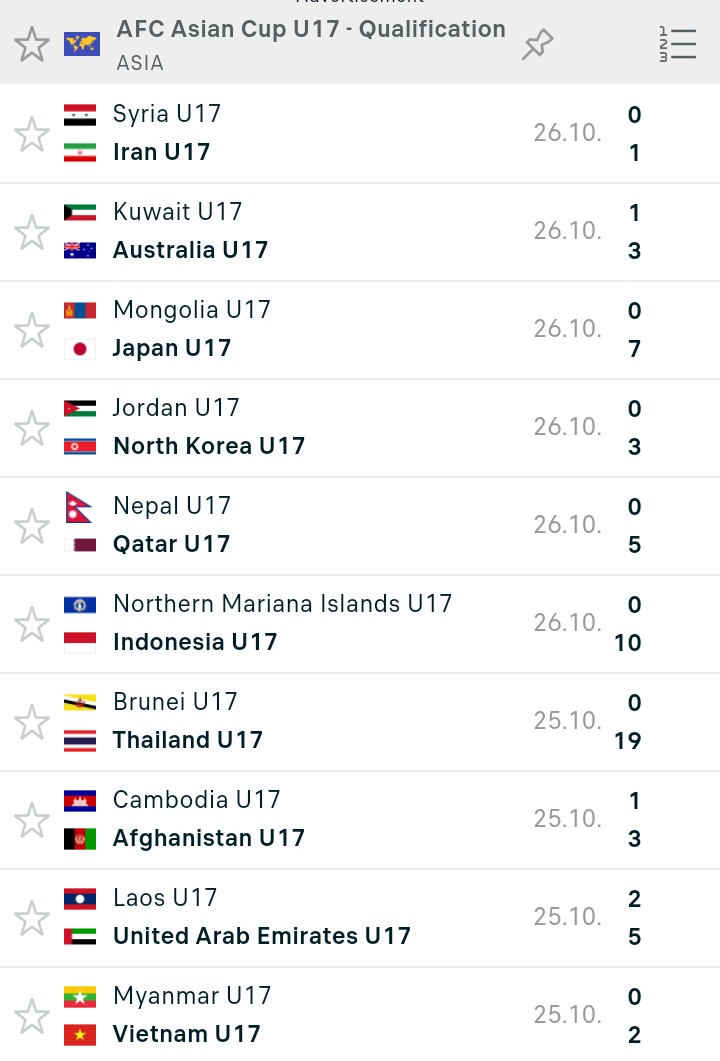
Task: Favorite the Myanmar vs Vietnam match
Action: (x=32, y=1016)
